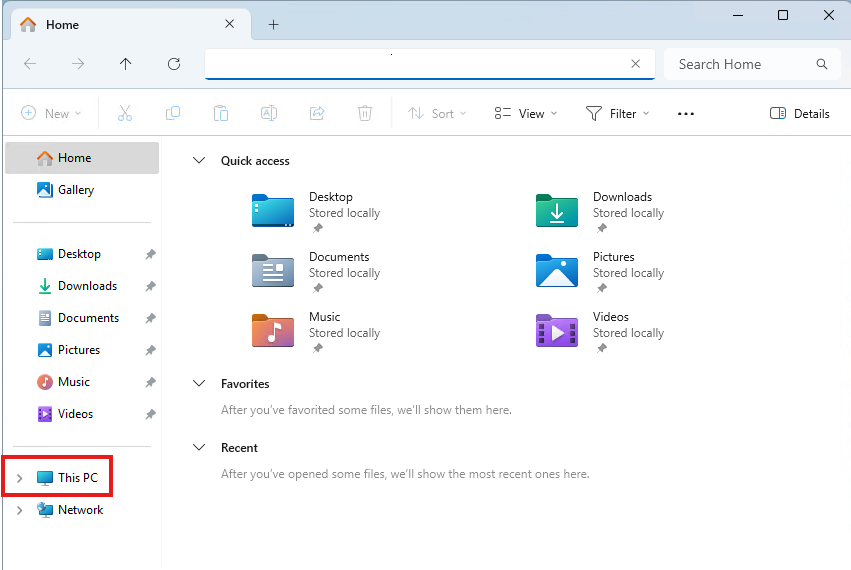Open Desktop in the sidebar
This screenshot has height=570, width=851.
pyautogui.click(x=79, y=254)
